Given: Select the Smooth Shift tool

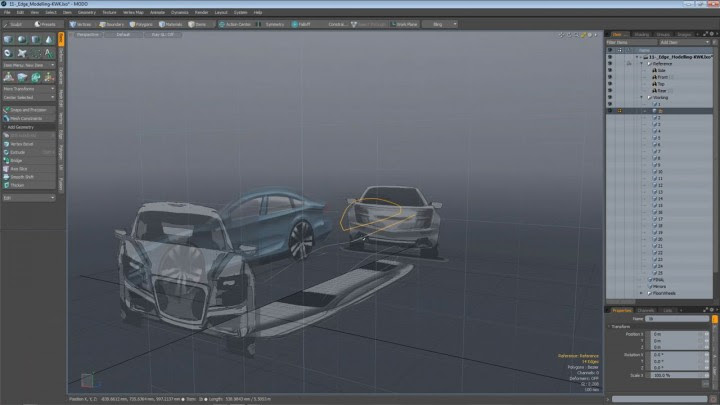Looking at the screenshot, I should [x=23, y=177].
